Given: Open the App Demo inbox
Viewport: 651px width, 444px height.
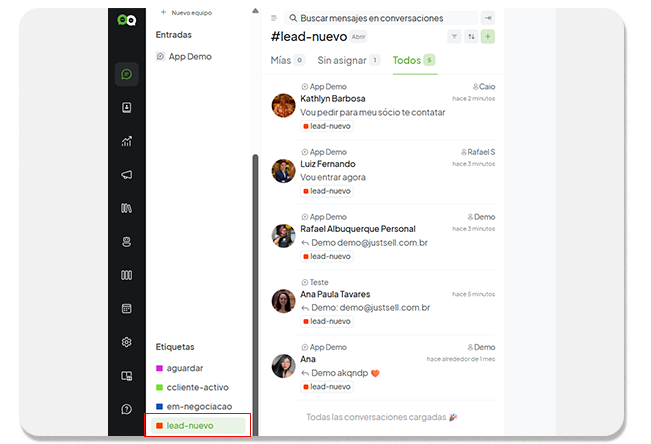Looking at the screenshot, I should point(189,57).
